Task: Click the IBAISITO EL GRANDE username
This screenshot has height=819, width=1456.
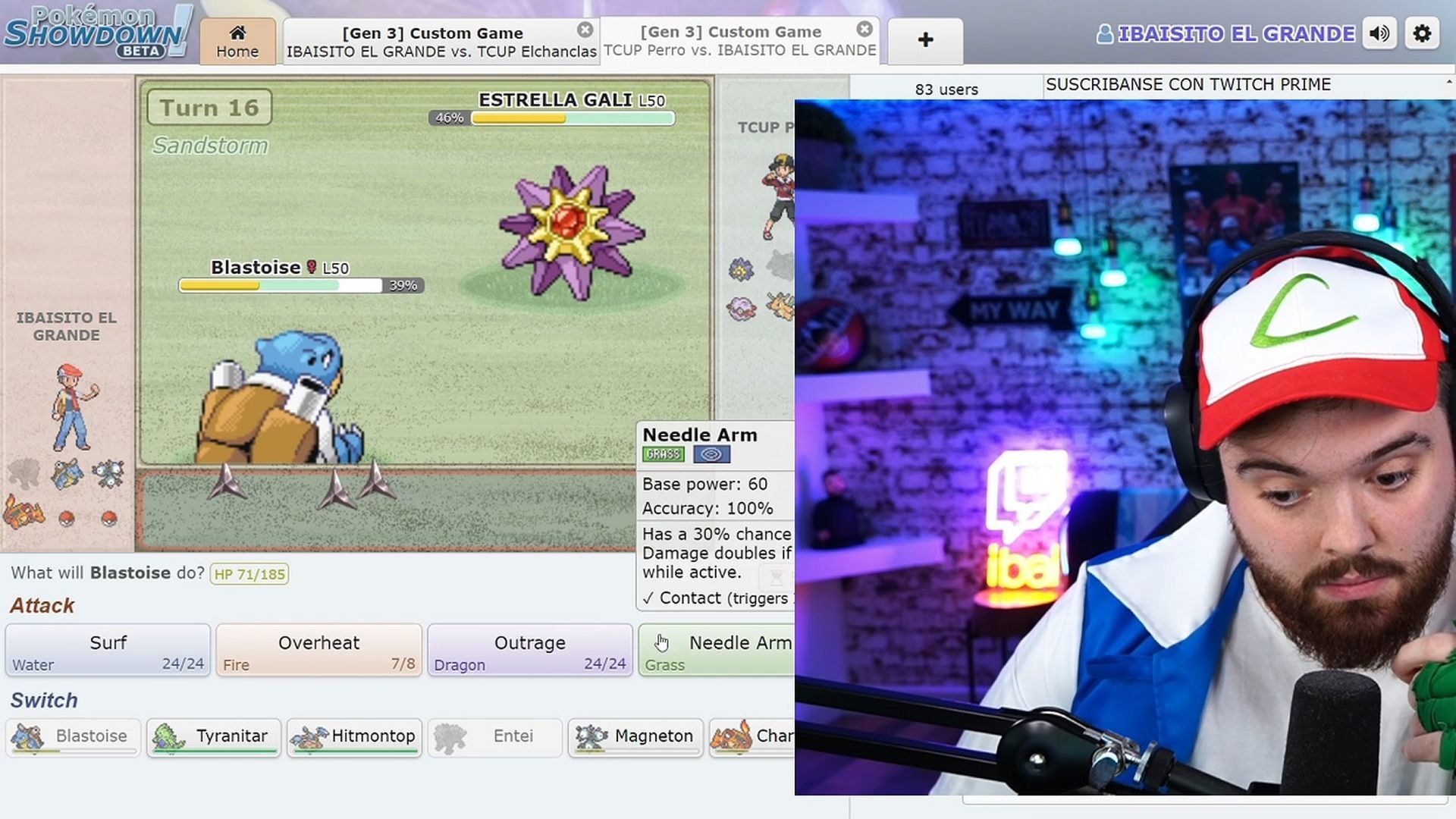Action: coord(1235,34)
